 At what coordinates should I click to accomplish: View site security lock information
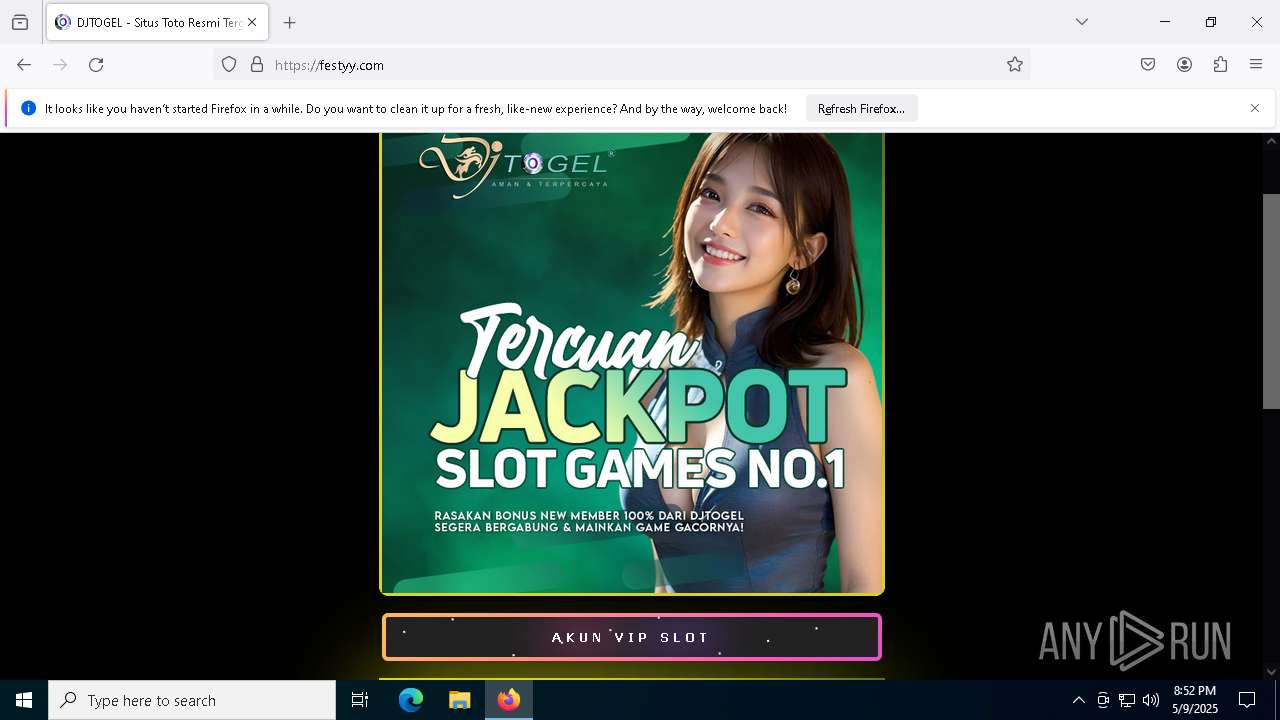257,65
